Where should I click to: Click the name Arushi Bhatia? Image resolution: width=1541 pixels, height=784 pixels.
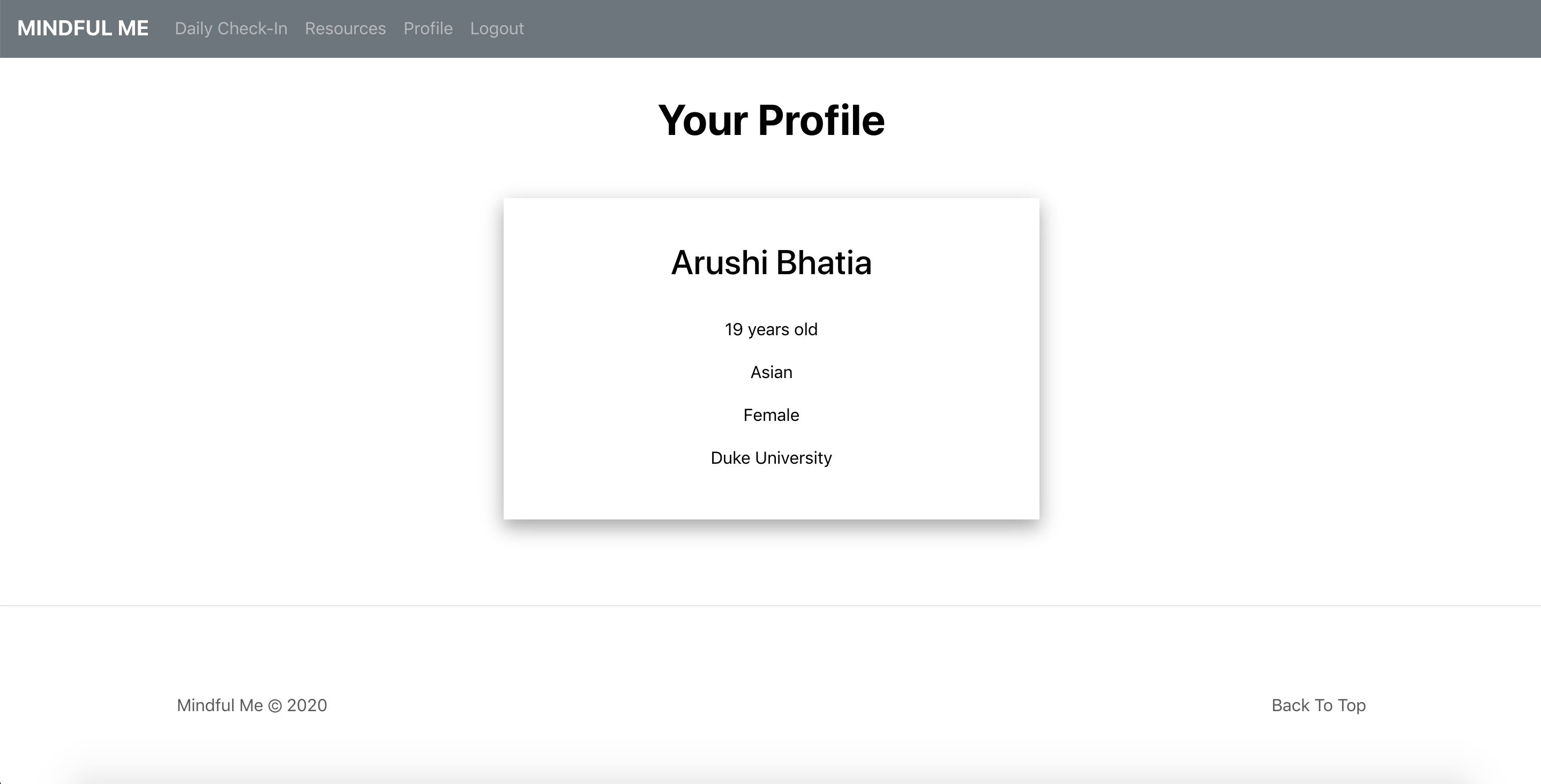771,262
